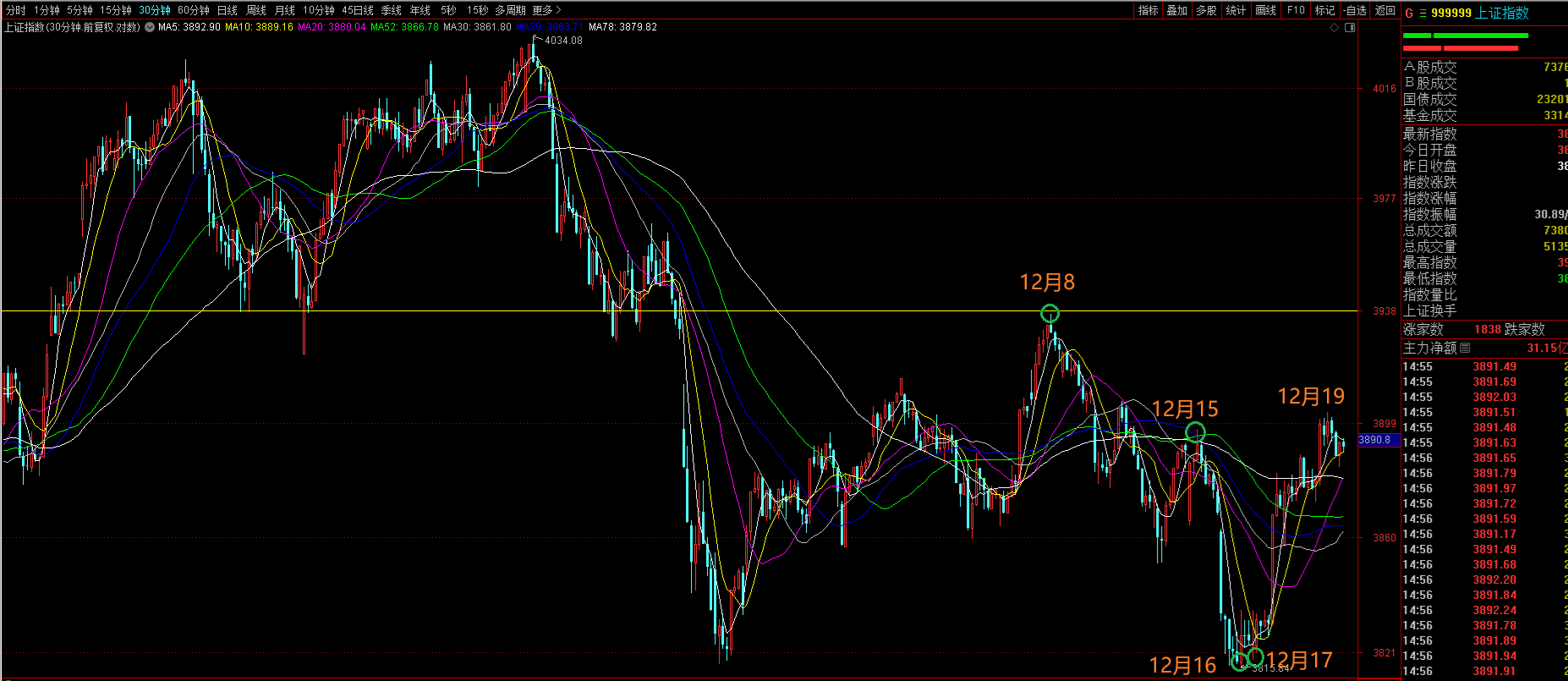Click the list icon beside code 999999

1423,13
